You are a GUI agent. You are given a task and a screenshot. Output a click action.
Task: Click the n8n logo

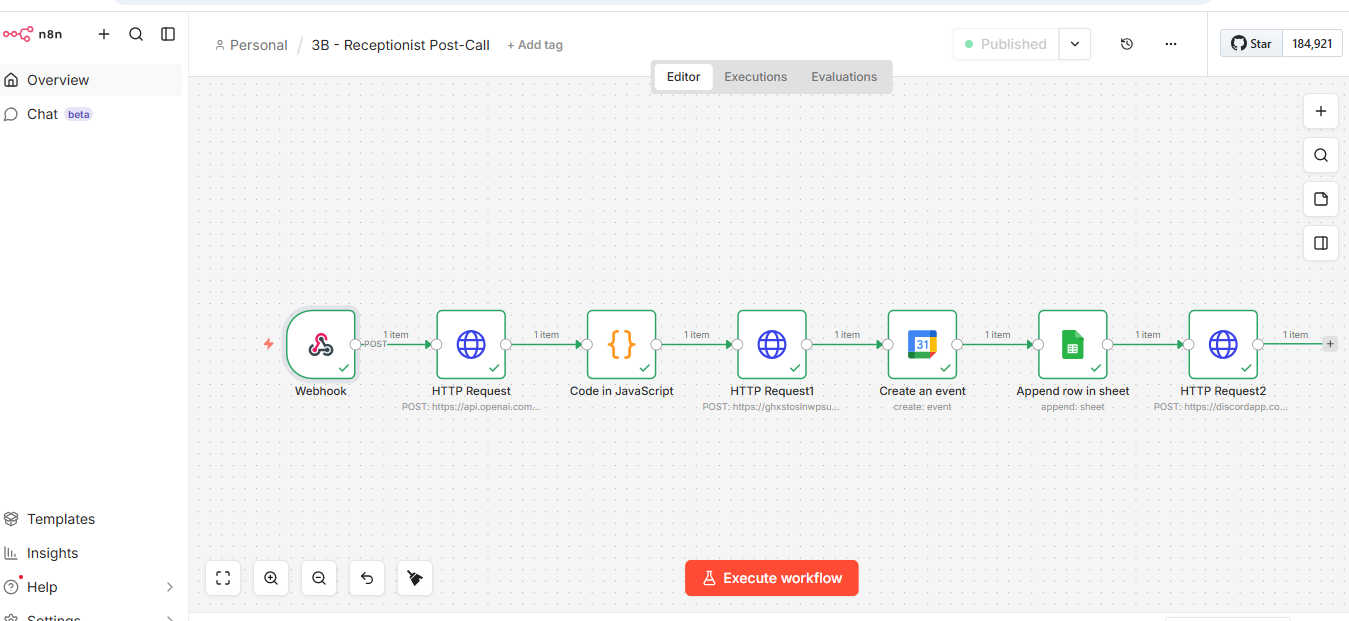pos(32,34)
